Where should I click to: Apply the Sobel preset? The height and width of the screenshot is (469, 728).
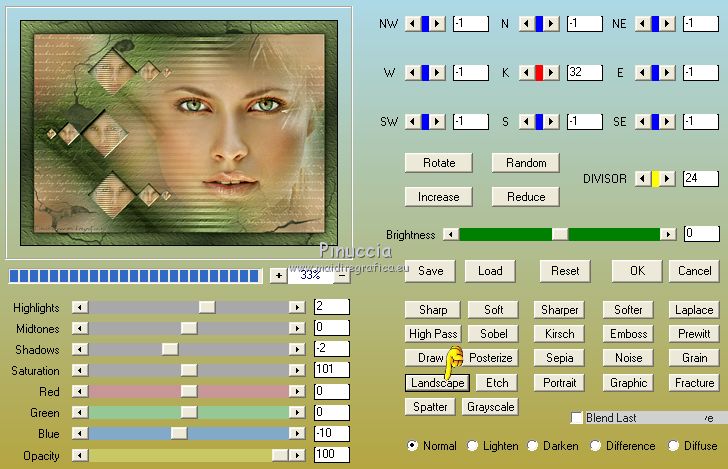pyautogui.click(x=493, y=334)
